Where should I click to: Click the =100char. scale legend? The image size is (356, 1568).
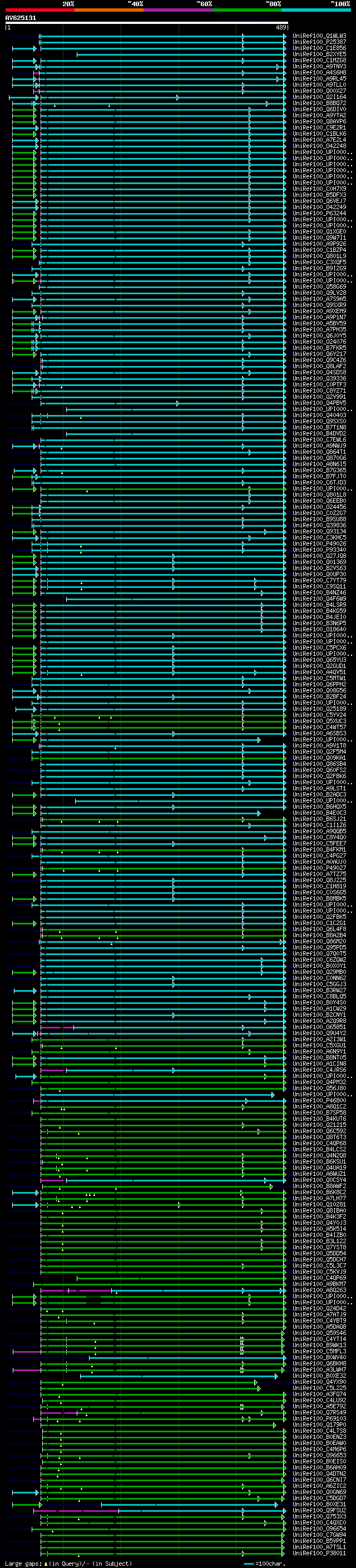pyautogui.click(x=270, y=1564)
